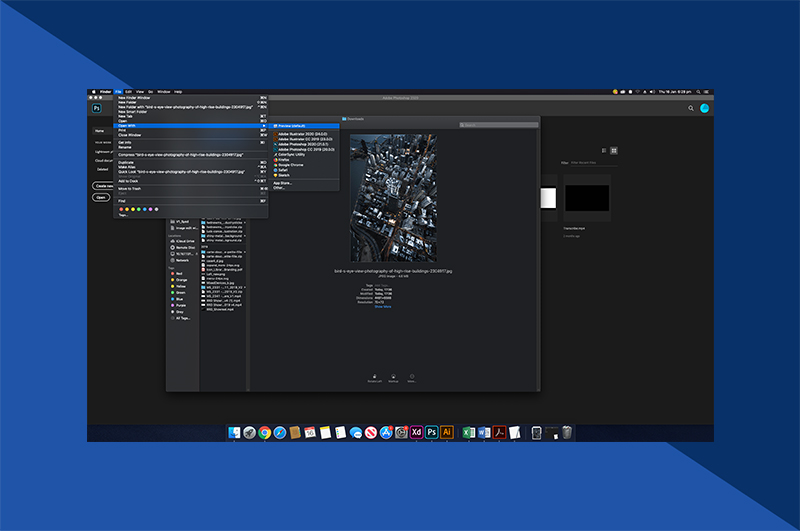Open the Help menu in the menu bar
Viewport: 800px width, 531px height.
coord(178,92)
